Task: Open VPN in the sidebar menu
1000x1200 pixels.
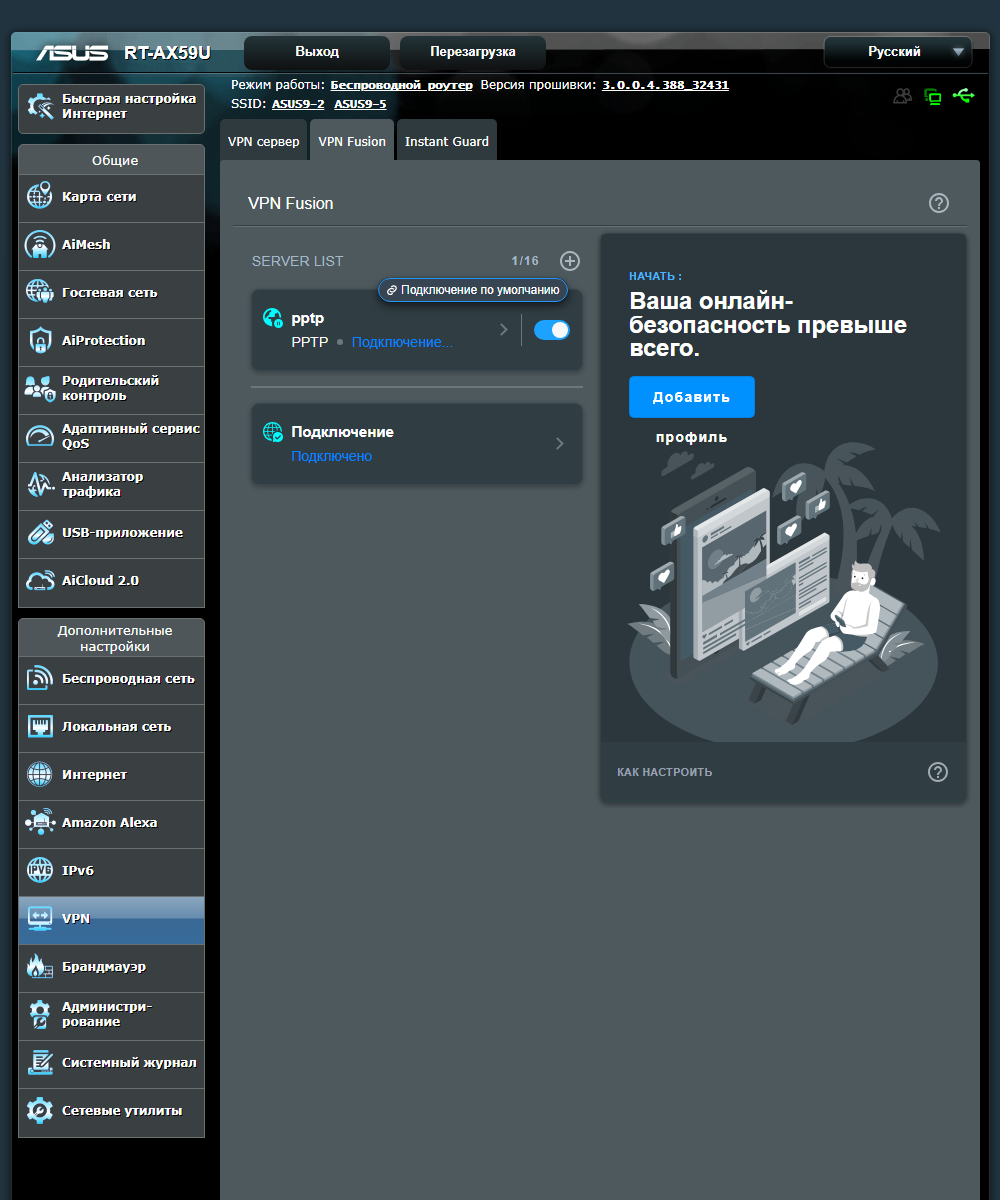Action: (111, 919)
